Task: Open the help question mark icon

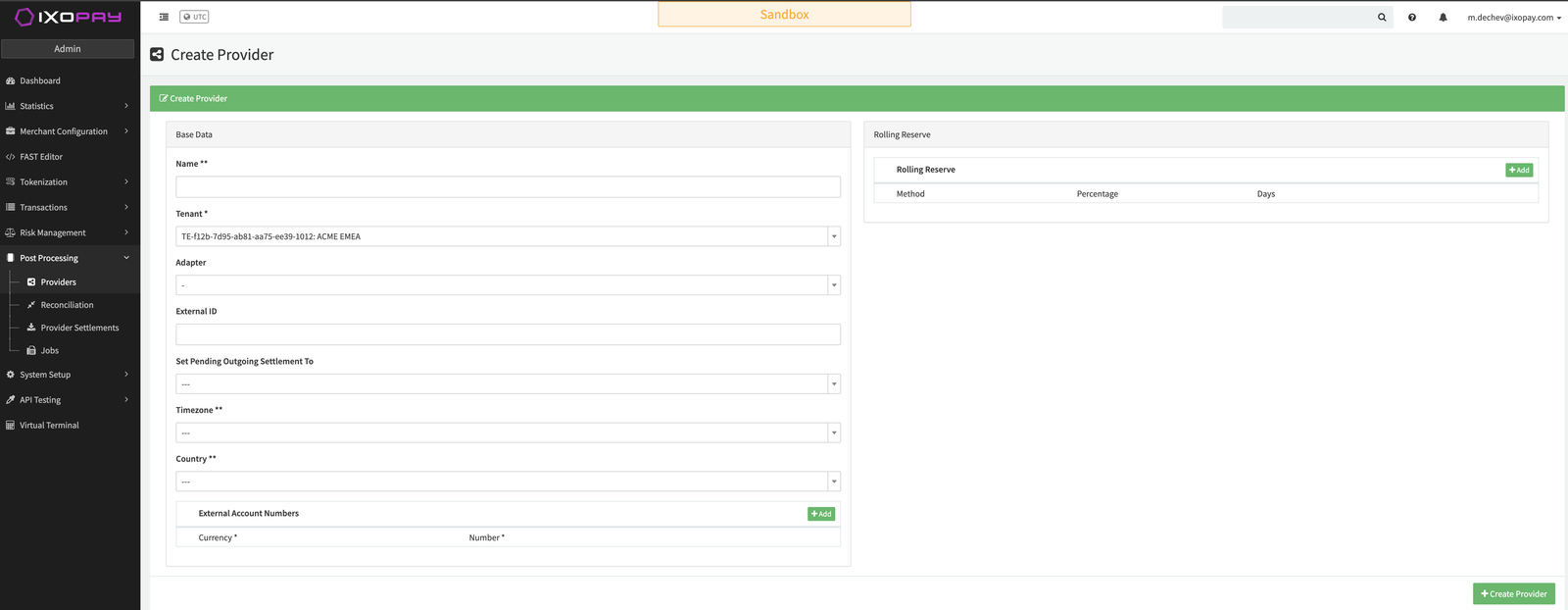Action: coord(1412,17)
